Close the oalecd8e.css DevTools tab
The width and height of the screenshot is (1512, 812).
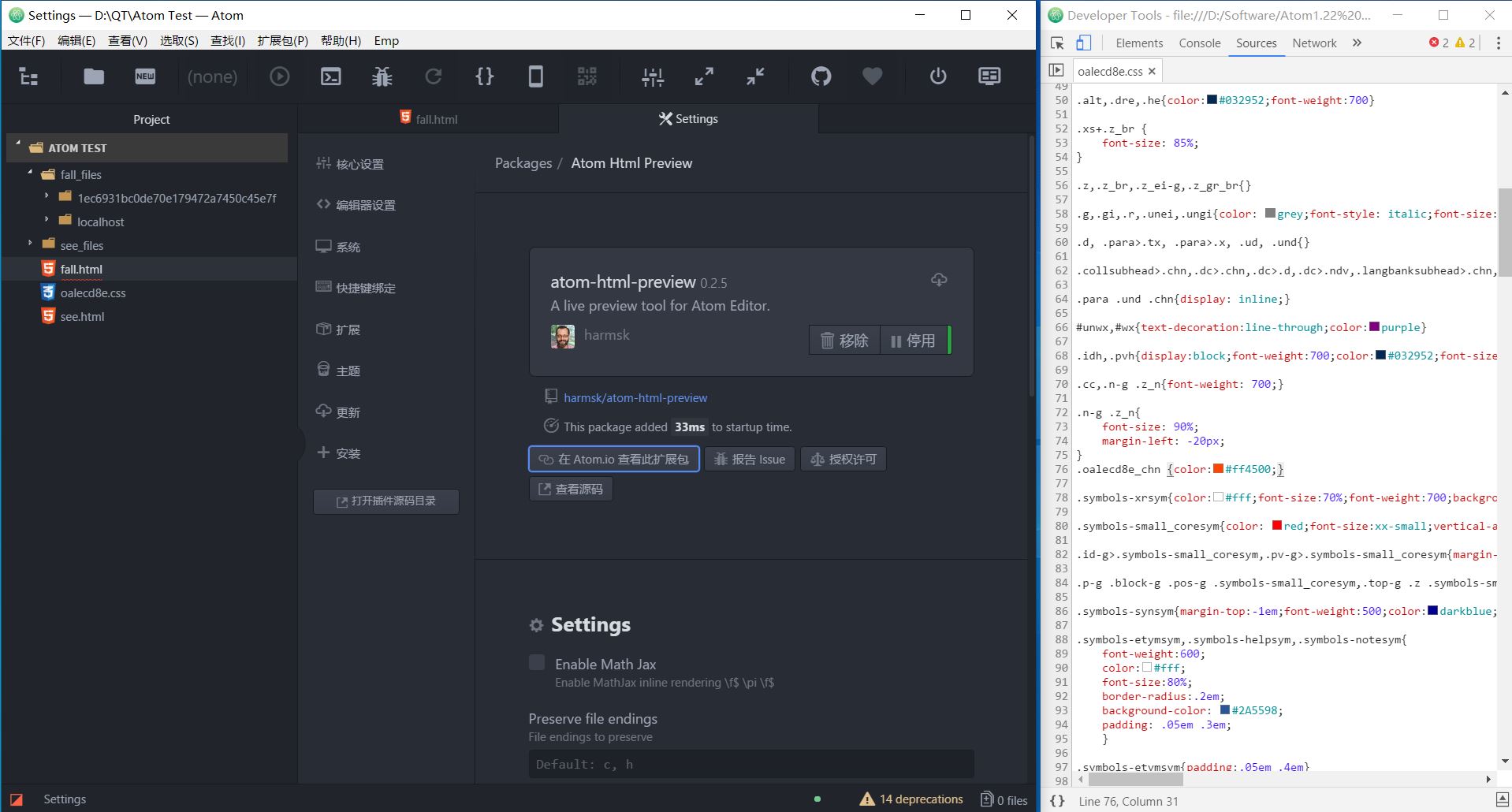[x=1152, y=71]
